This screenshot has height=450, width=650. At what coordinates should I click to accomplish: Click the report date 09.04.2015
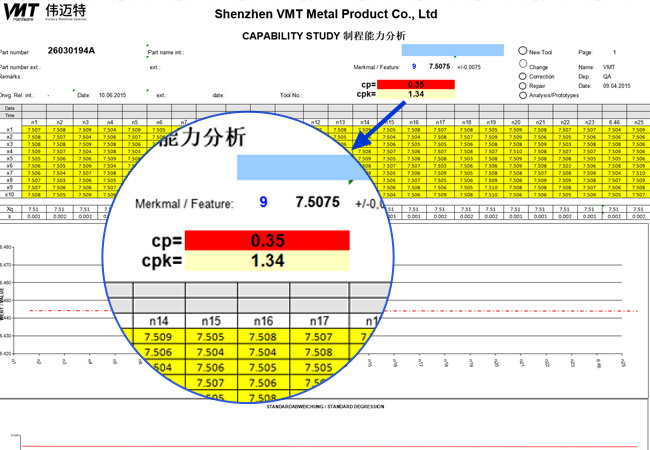pyautogui.click(x=616, y=86)
